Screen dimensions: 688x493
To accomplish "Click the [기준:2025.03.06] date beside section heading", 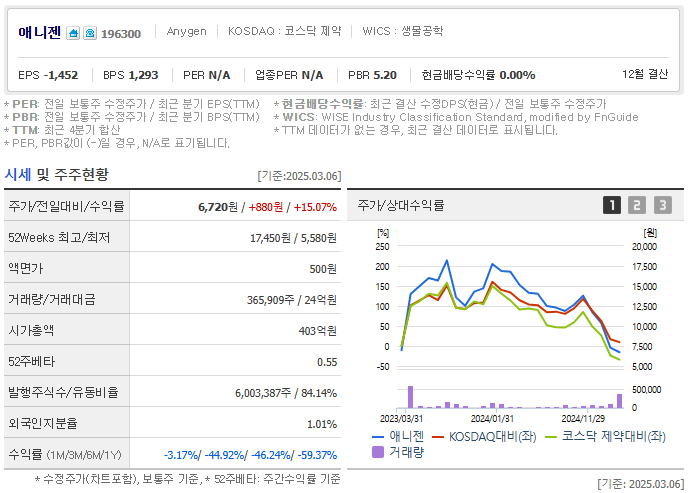I will [x=299, y=176].
